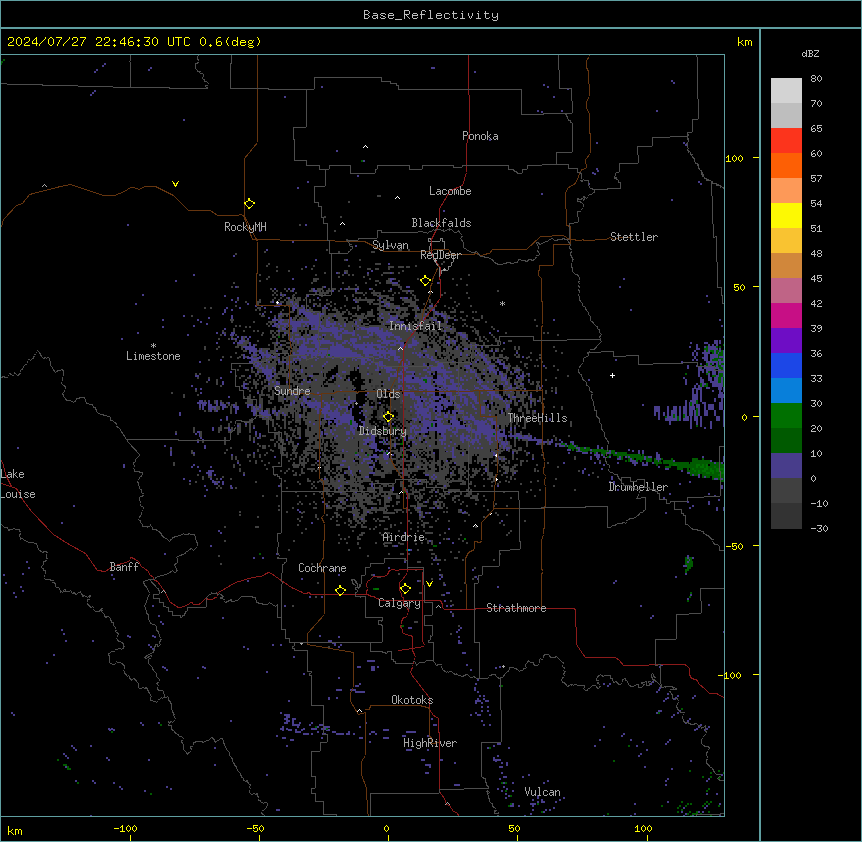This screenshot has height=842, width=862.
Task: Click the Lake Louise label
Action: tap(16, 484)
